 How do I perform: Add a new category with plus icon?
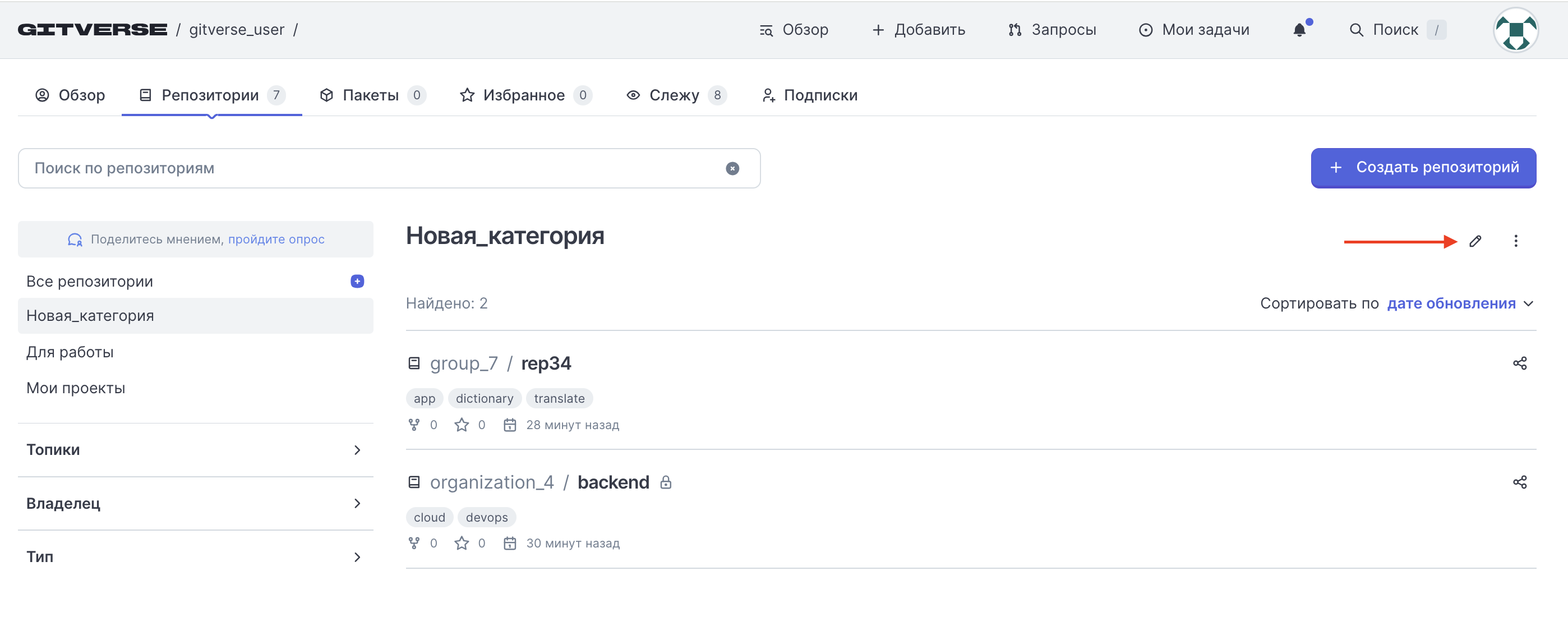click(x=357, y=282)
